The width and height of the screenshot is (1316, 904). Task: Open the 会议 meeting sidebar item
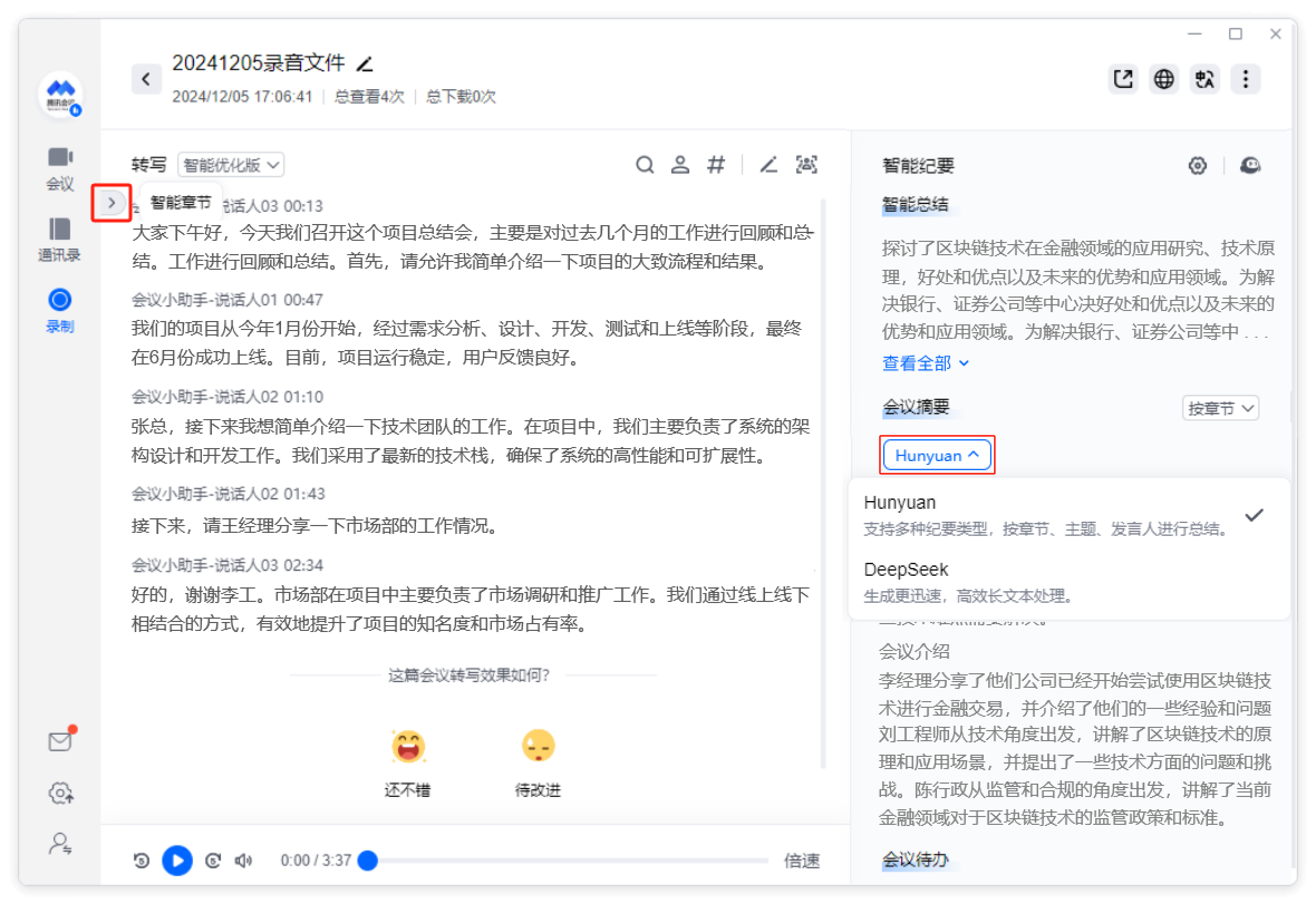[60, 168]
